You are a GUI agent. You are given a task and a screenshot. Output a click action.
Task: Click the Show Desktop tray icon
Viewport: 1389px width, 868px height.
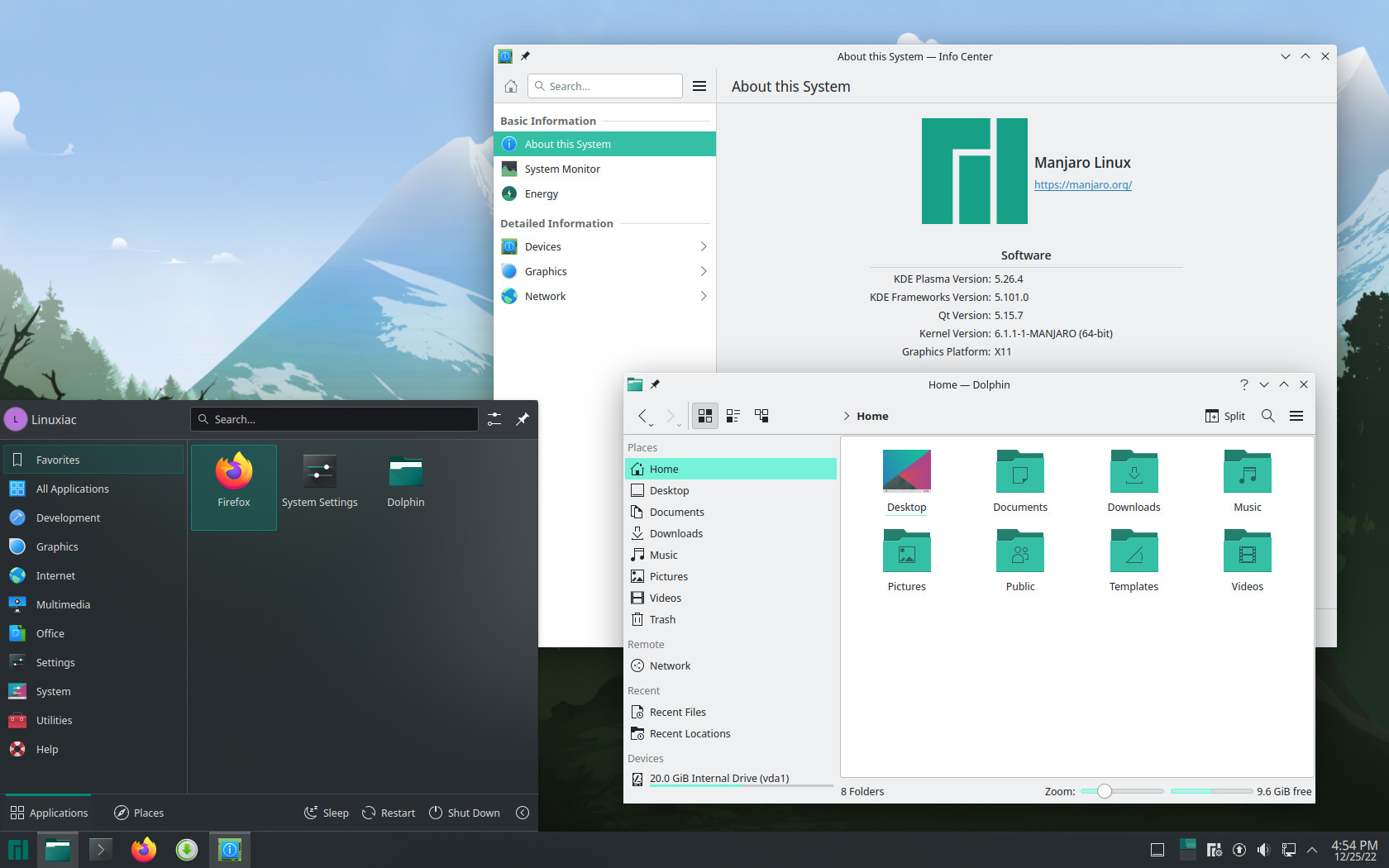pos(1157,850)
